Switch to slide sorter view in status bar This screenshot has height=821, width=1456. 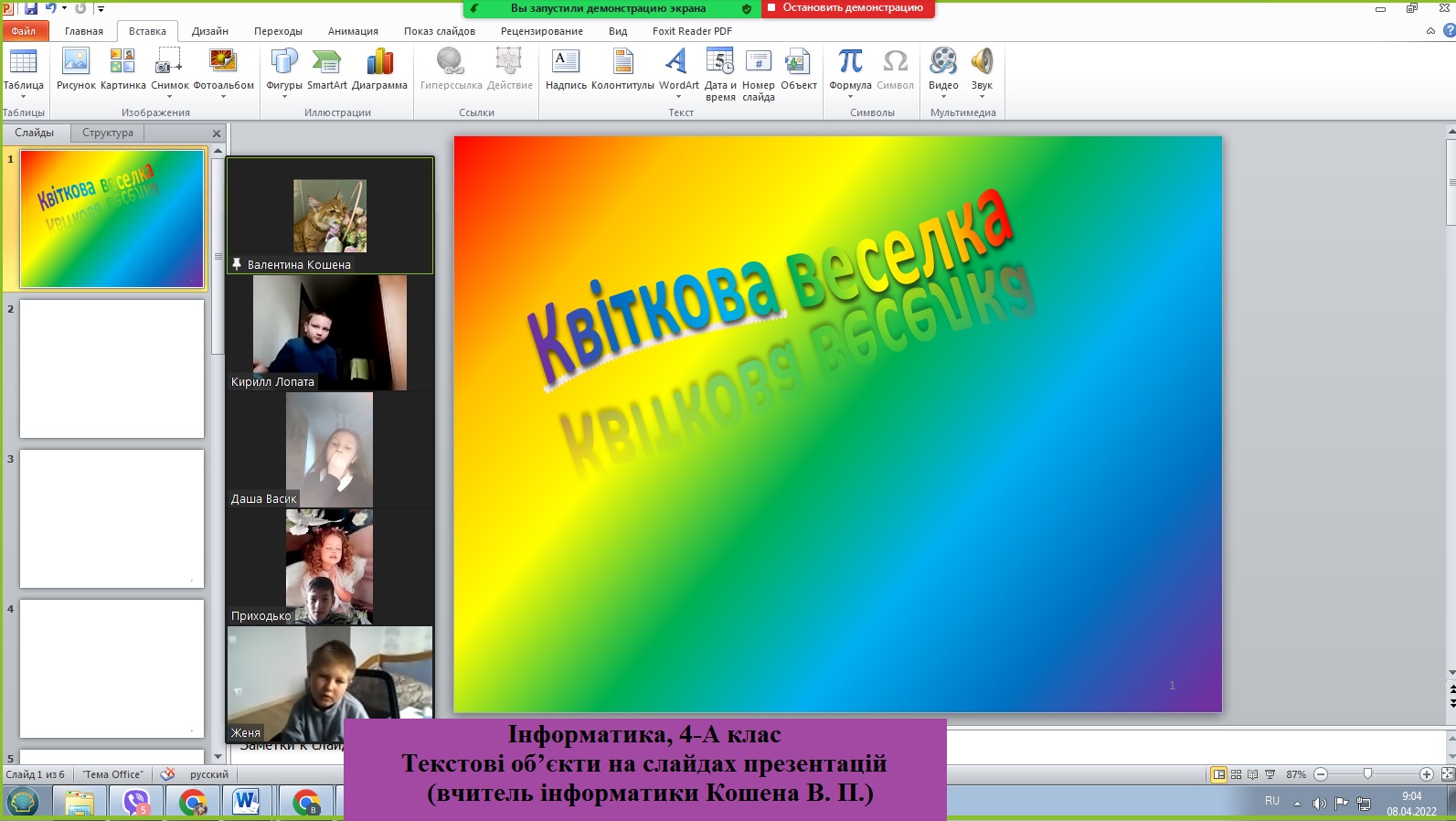pyautogui.click(x=1236, y=774)
